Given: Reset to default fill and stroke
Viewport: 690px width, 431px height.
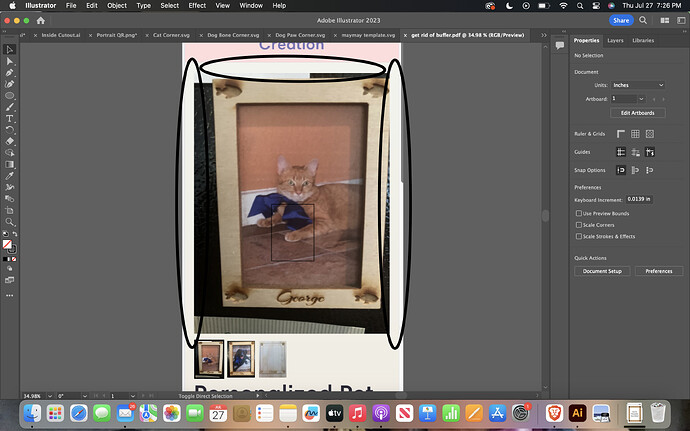Looking at the screenshot, I should pyautogui.click(x=5, y=234).
